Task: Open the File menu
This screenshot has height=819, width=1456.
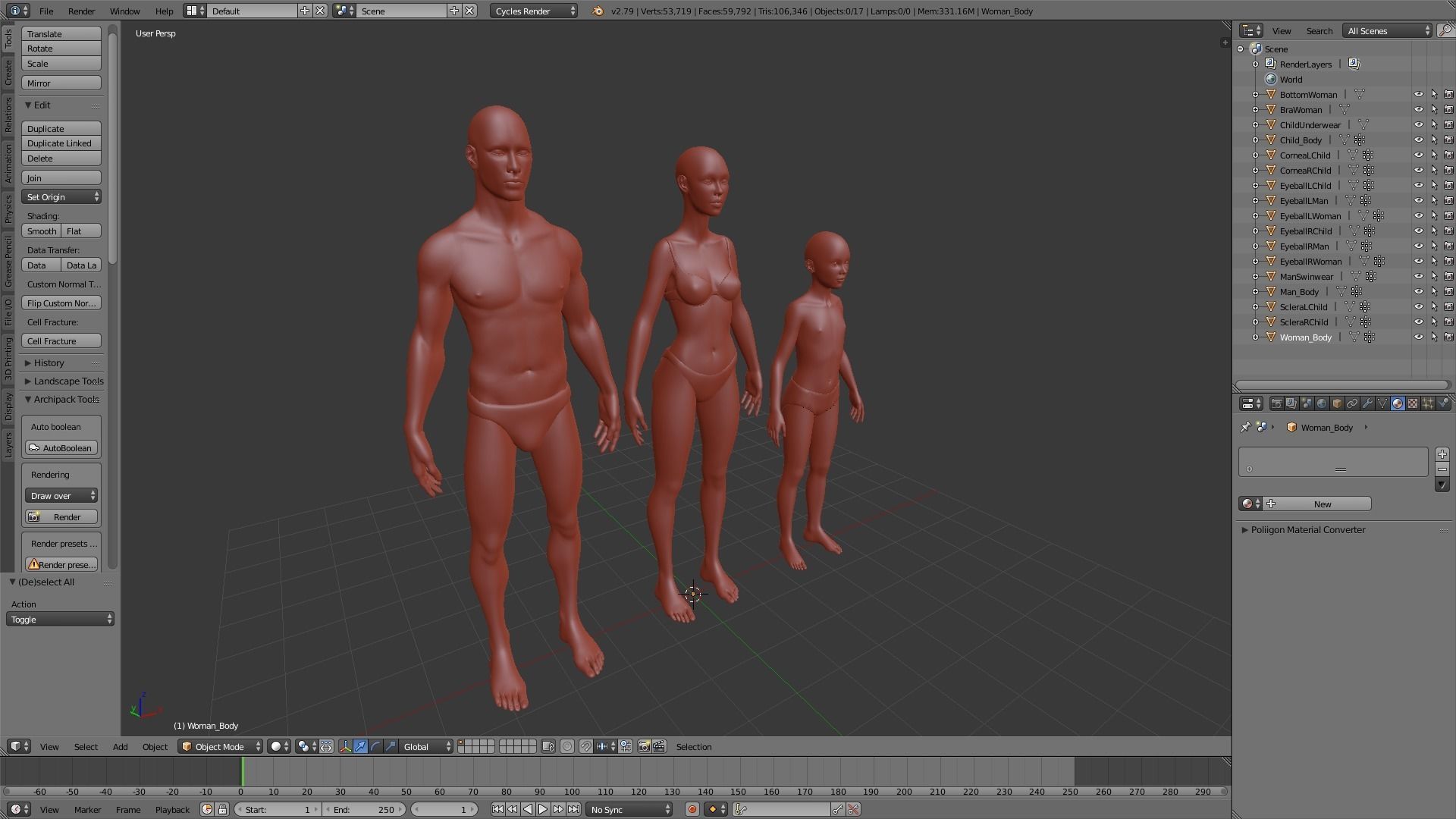Action: [x=46, y=11]
